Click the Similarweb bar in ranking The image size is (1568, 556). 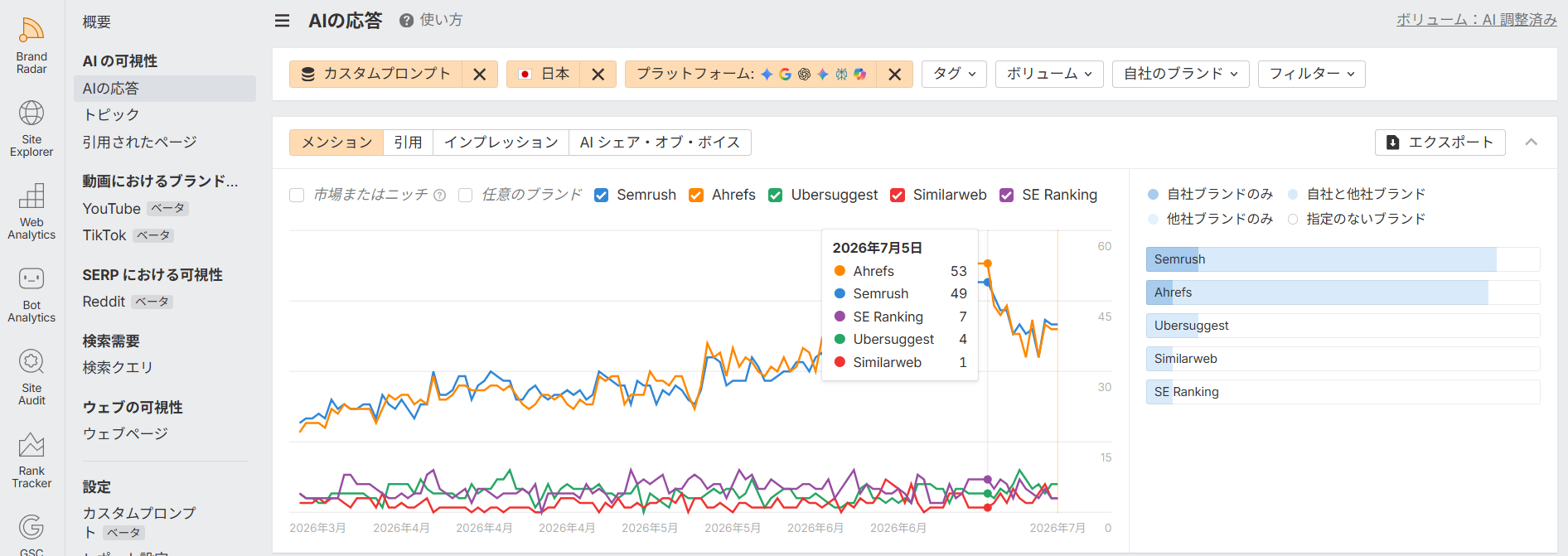tap(1343, 359)
